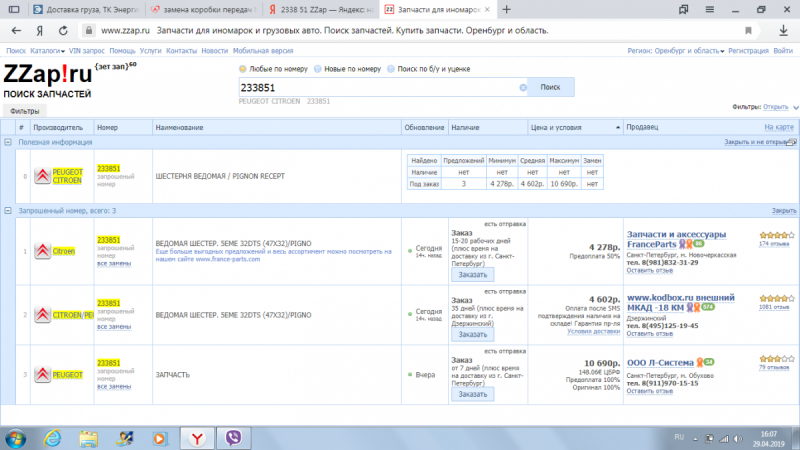Clear the search field with the X icon
The height and width of the screenshot is (450, 800).
[522, 88]
